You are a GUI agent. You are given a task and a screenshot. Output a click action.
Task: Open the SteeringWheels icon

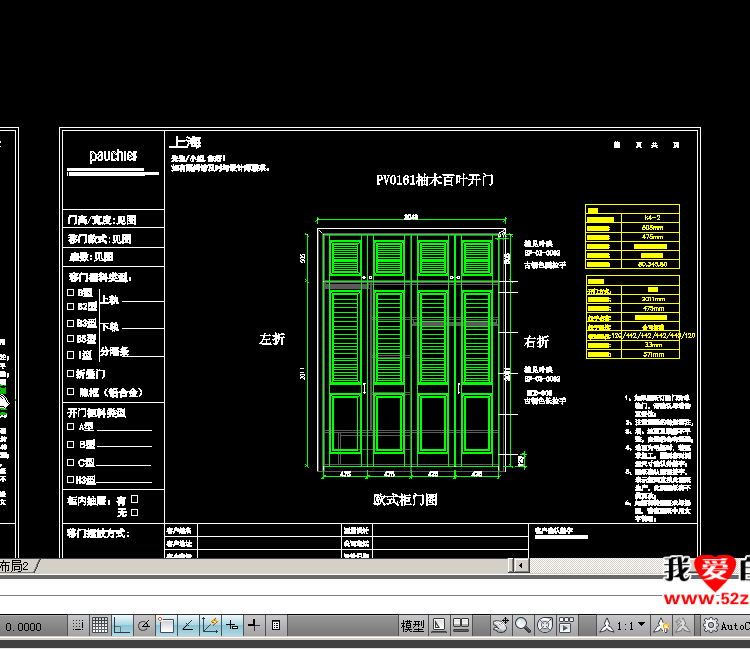point(545,625)
